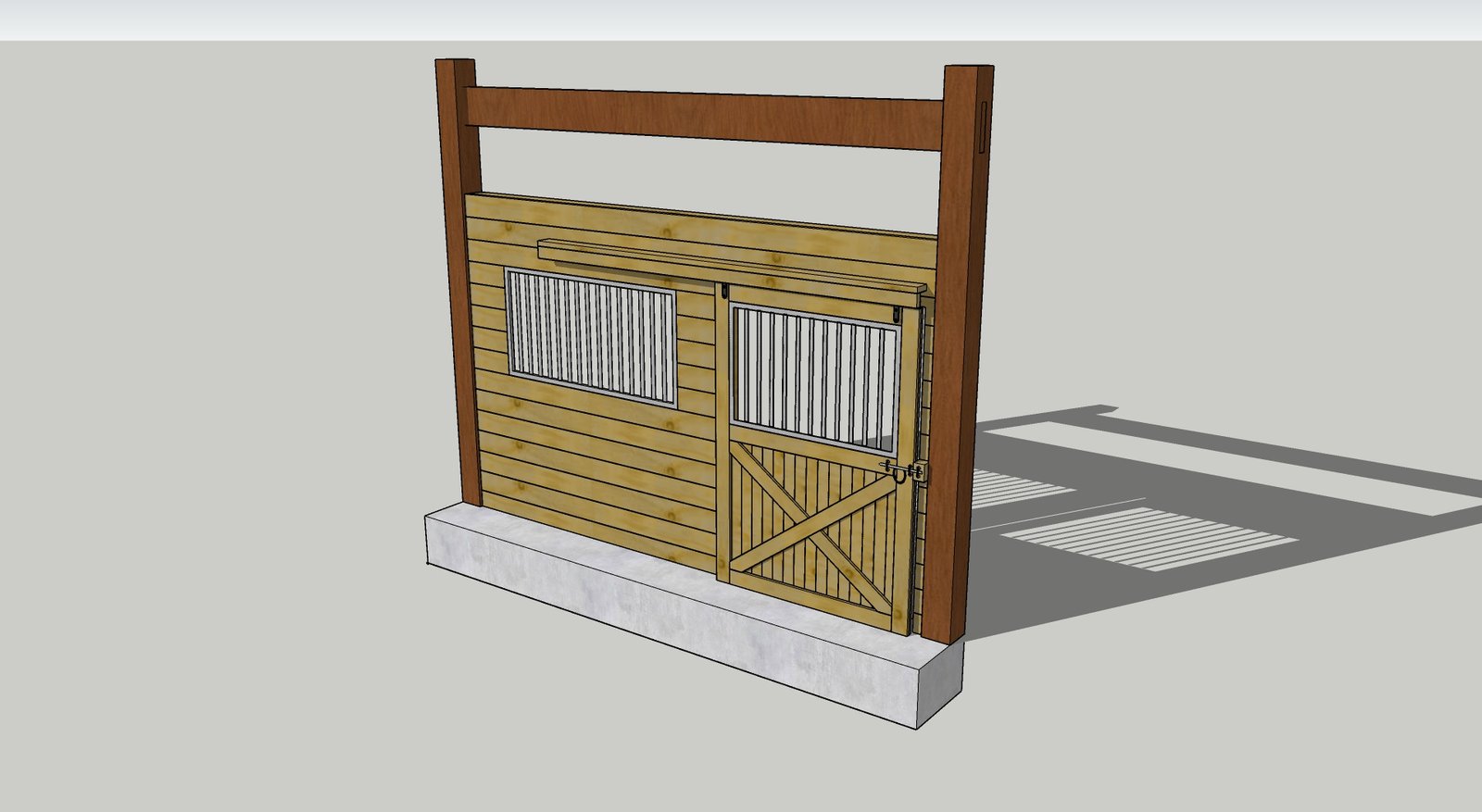The height and width of the screenshot is (812, 1482).
Task: Click the striped window shadow on the ground
Action: point(1149,537)
